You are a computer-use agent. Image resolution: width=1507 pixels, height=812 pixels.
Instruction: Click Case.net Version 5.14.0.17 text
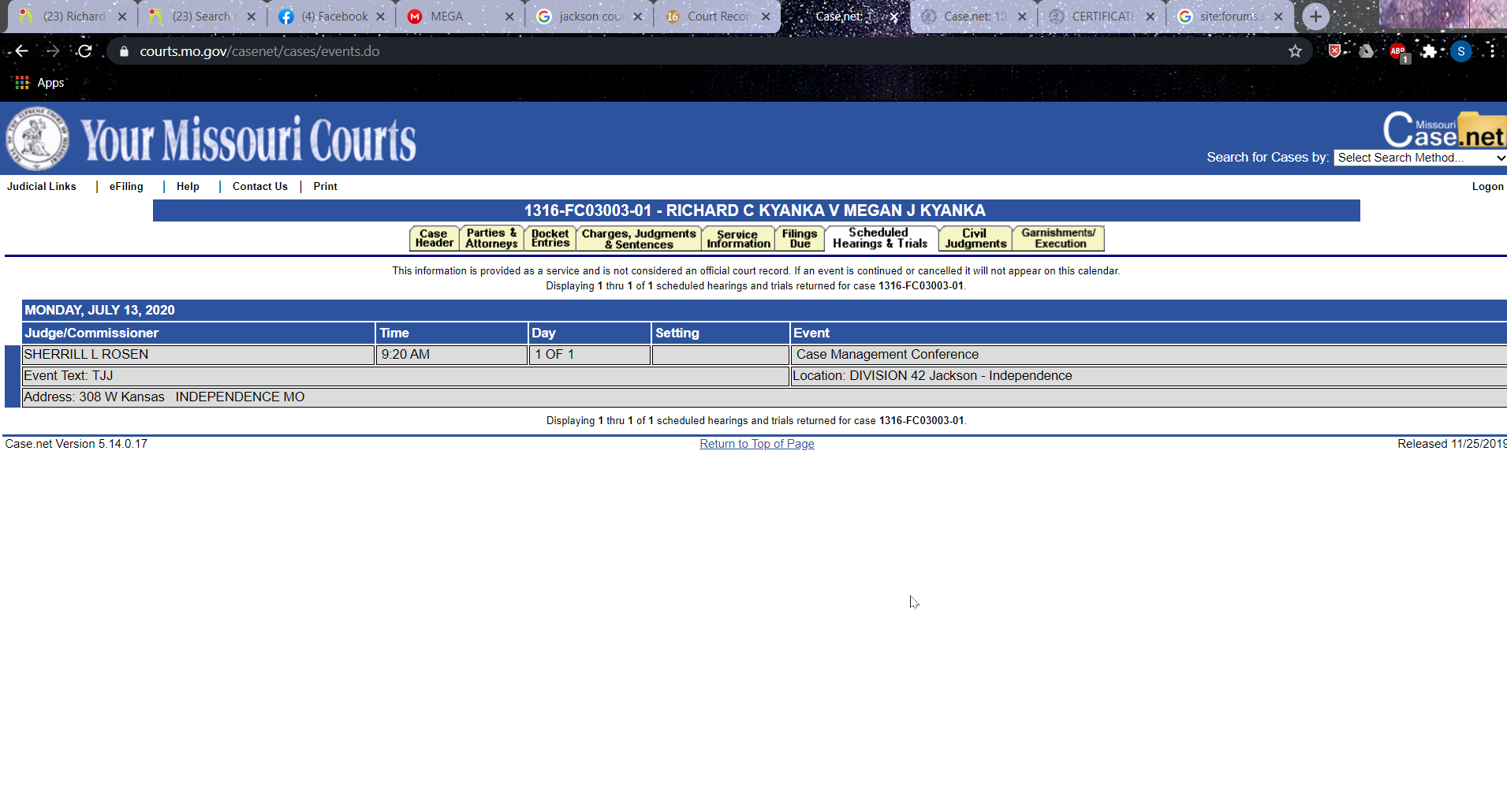(x=76, y=444)
